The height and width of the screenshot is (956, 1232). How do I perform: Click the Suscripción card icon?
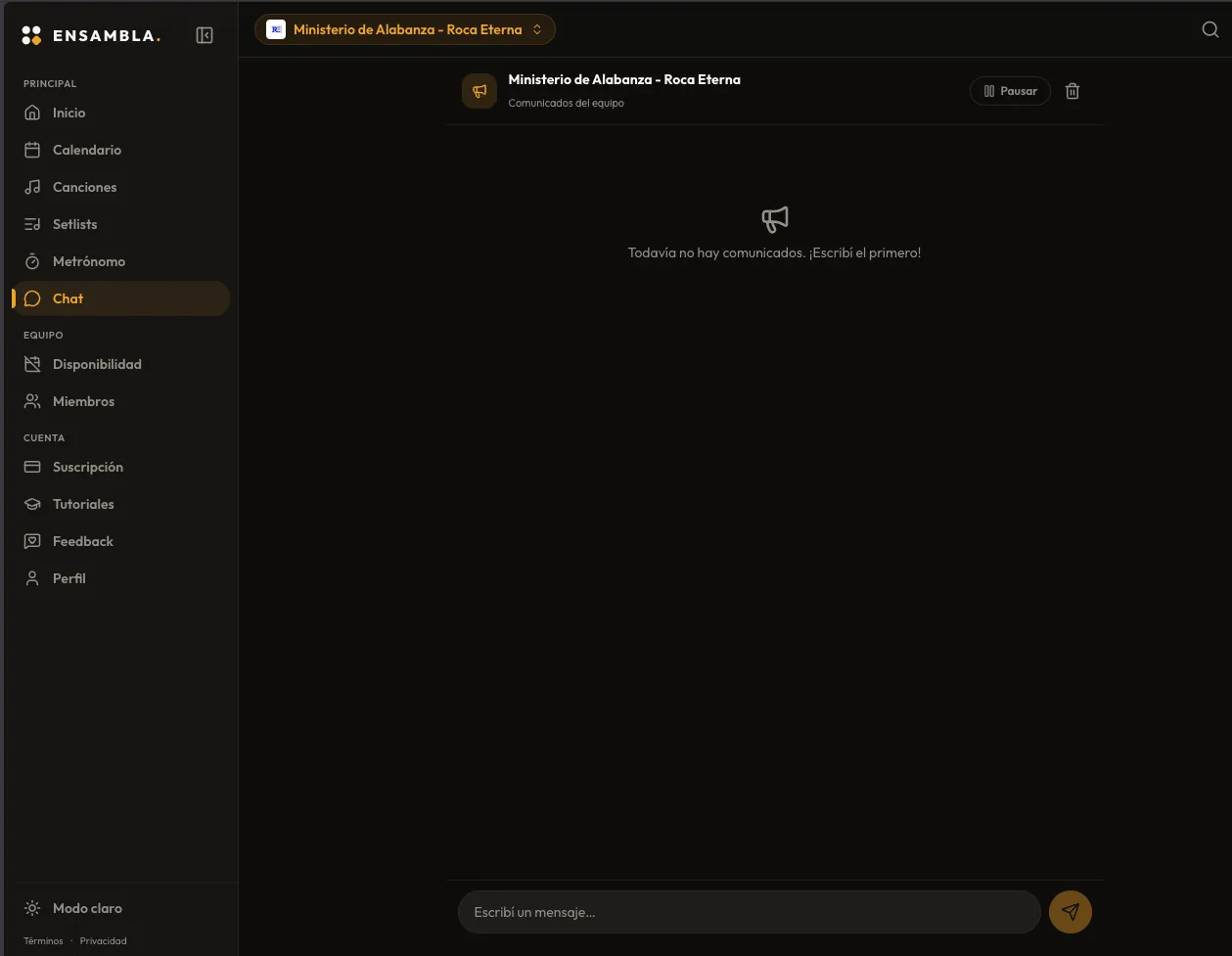point(32,467)
